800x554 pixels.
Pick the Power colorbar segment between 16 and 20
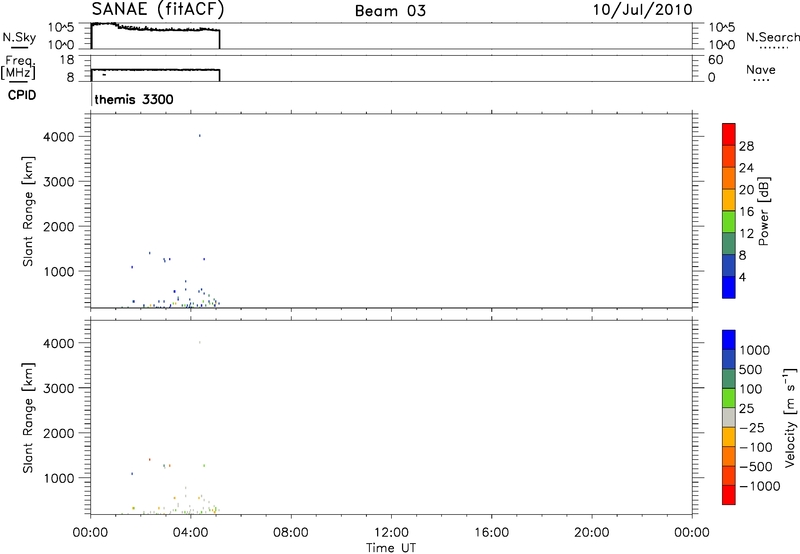[729, 199]
